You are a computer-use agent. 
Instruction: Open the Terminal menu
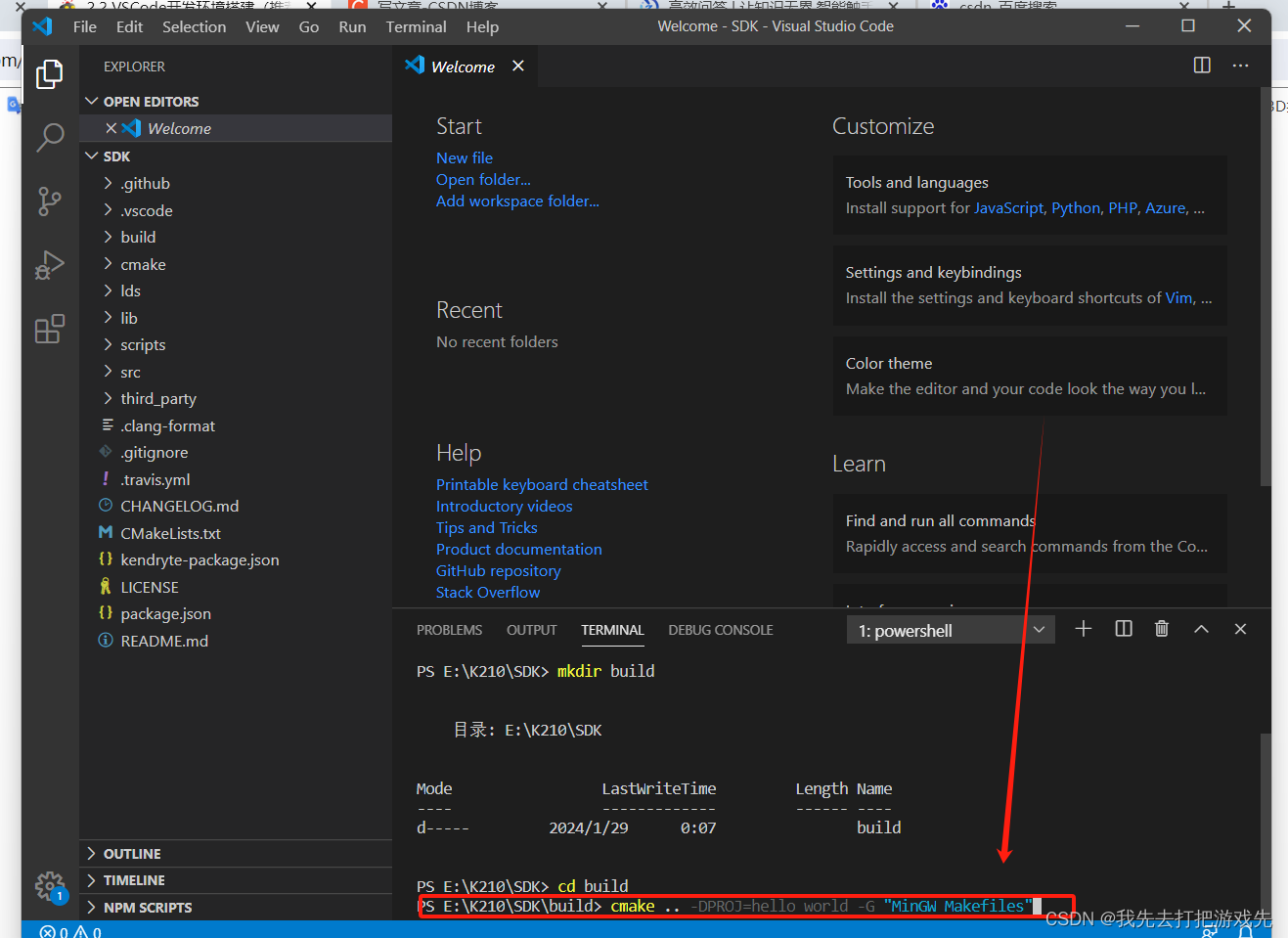pos(416,26)
